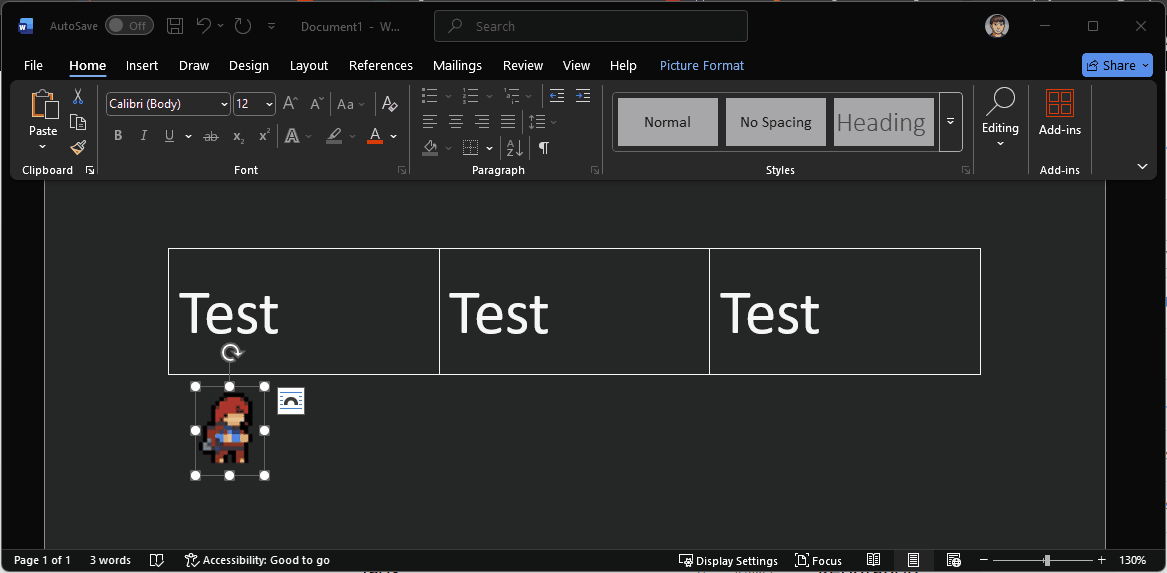
Task: Adjust the zoom slider in status bar
Action: (1047, 560)
